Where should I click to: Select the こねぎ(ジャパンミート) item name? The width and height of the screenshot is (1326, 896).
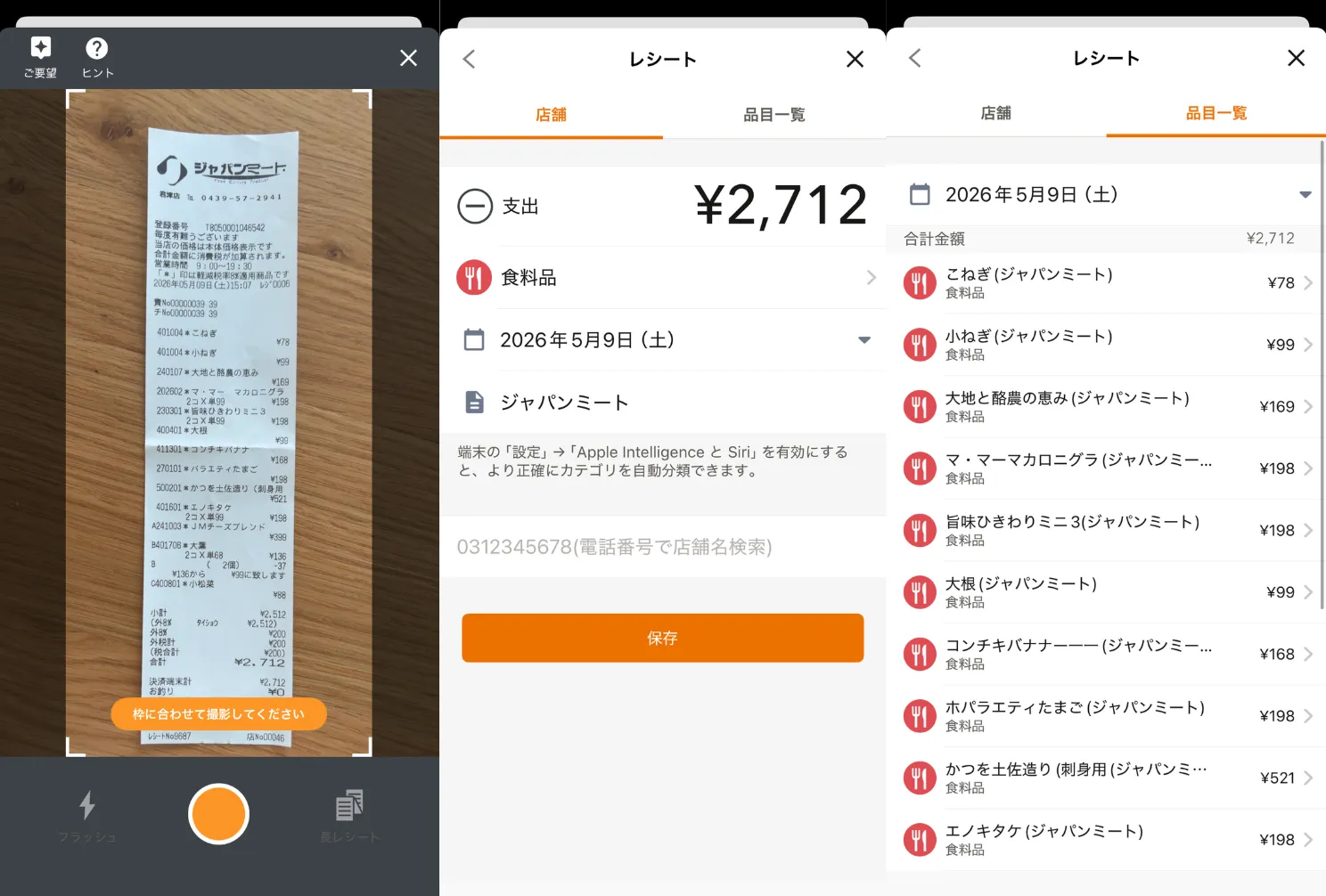1029,274
